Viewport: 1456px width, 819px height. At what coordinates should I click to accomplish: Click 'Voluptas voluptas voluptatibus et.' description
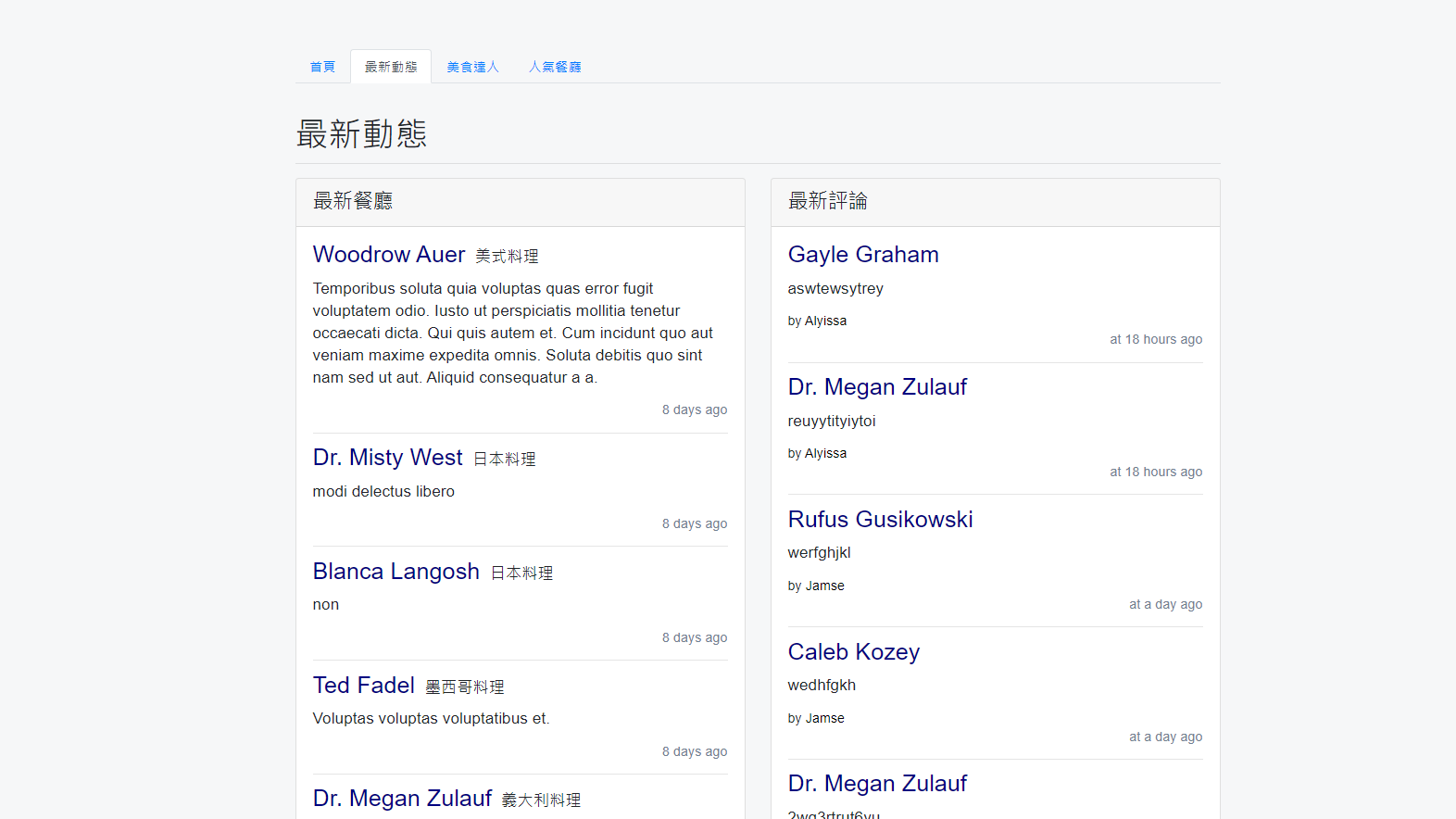tap(431, 719)
